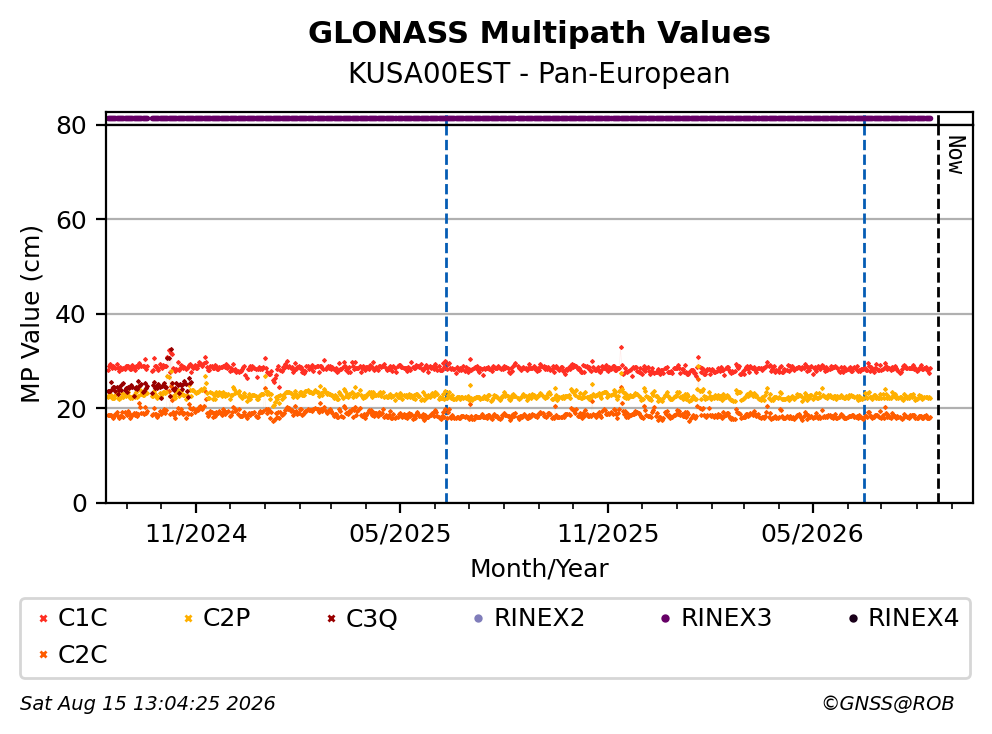Click the GLONASS Multipath Values title
Screen dimensions: 992x734
[539, 33]
